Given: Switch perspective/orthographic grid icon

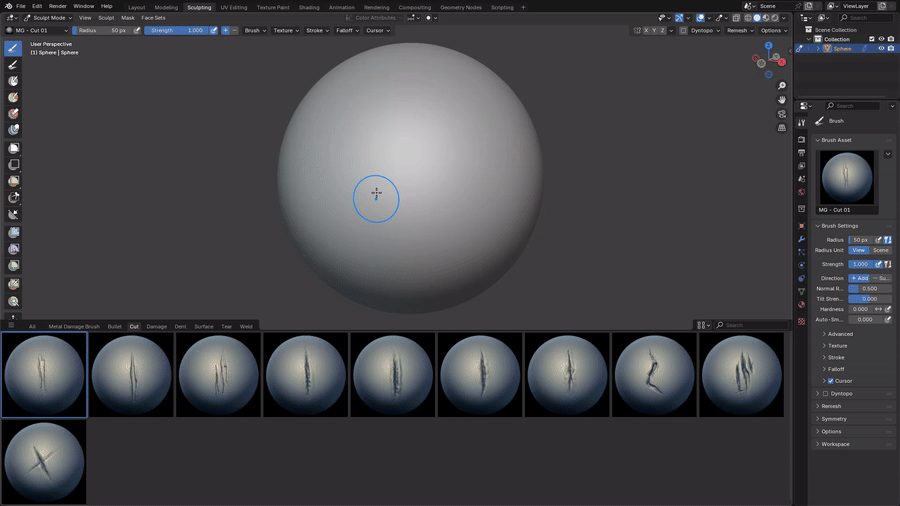Looking at the screenshot, I should click(781, 128).
